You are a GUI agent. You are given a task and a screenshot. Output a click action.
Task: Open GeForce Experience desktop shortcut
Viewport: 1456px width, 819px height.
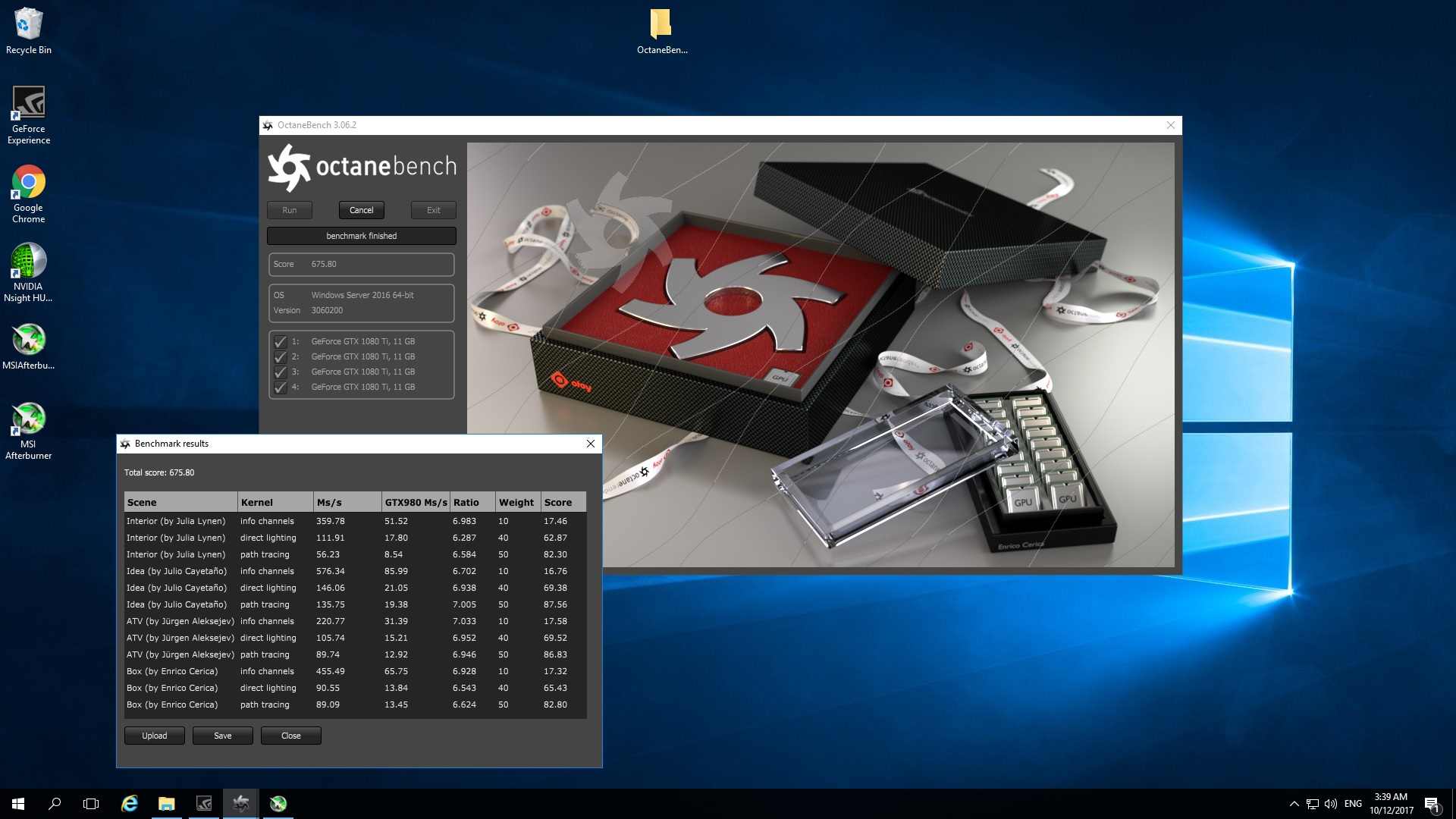tap(28, 103)
